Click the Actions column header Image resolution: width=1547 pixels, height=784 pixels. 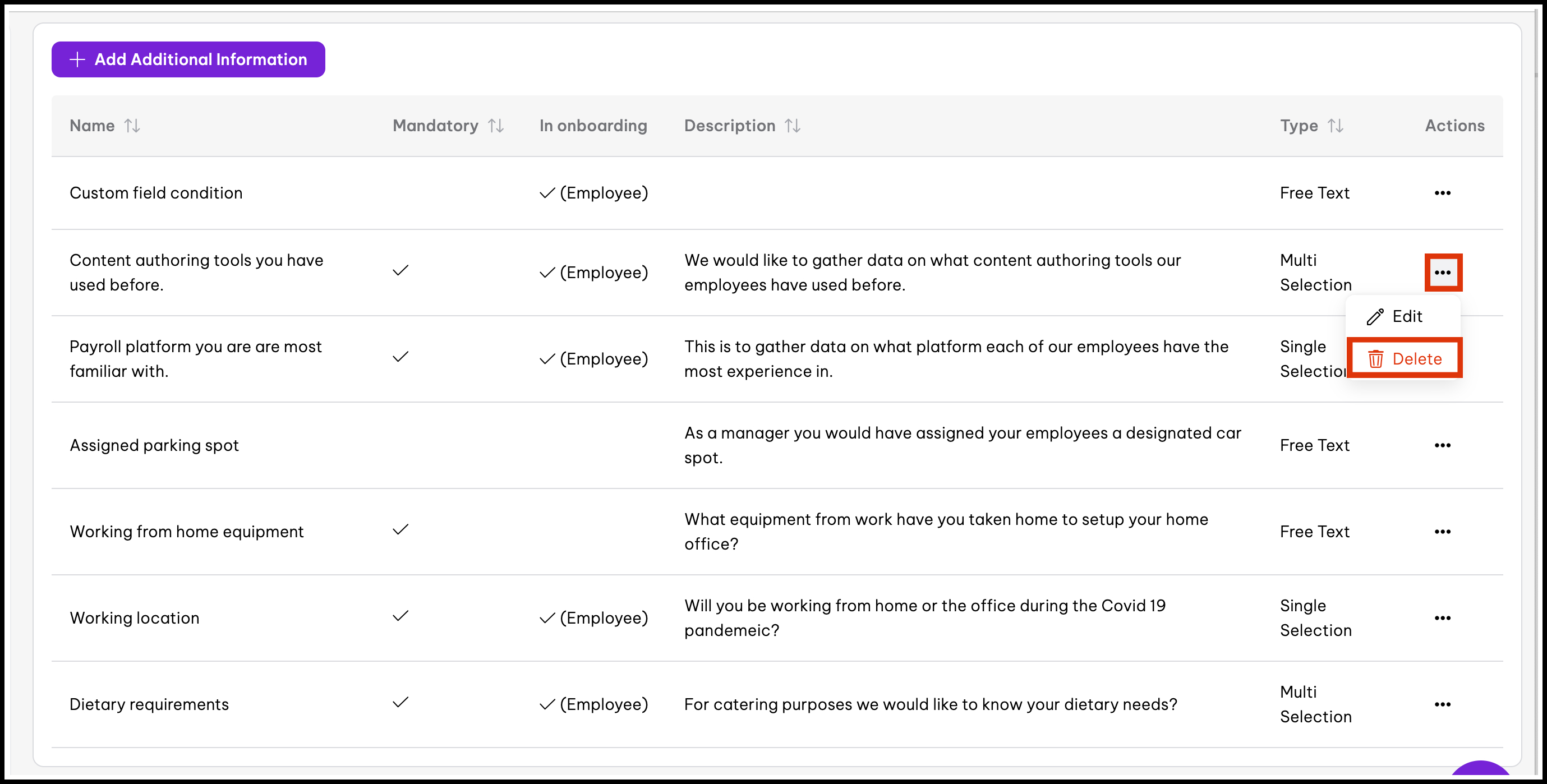1454,126
